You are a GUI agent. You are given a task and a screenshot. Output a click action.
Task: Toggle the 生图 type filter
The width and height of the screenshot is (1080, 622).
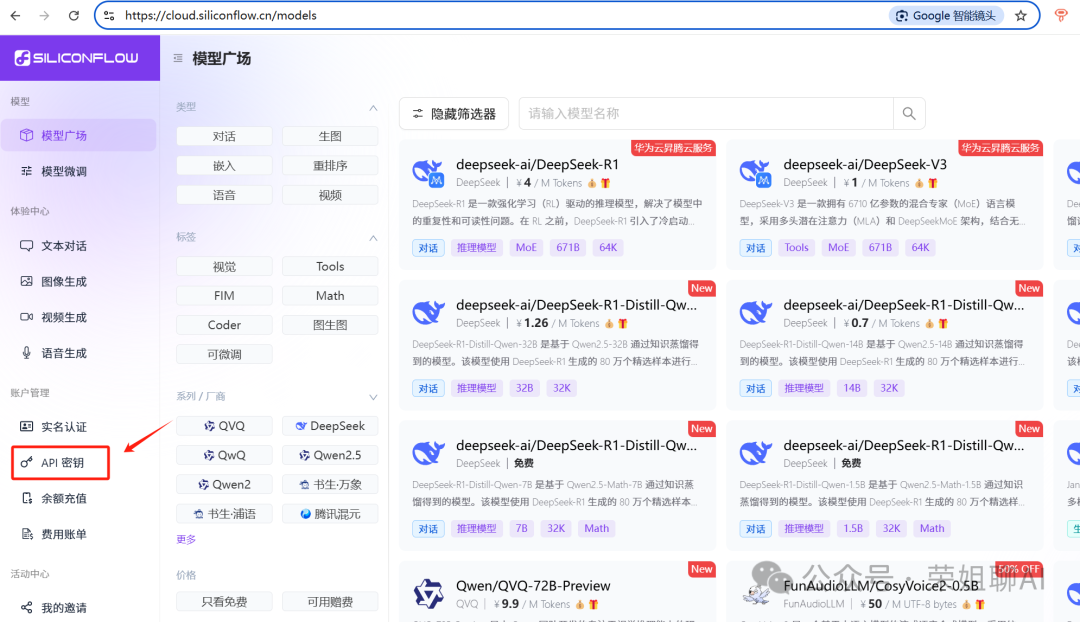point(330,136)
